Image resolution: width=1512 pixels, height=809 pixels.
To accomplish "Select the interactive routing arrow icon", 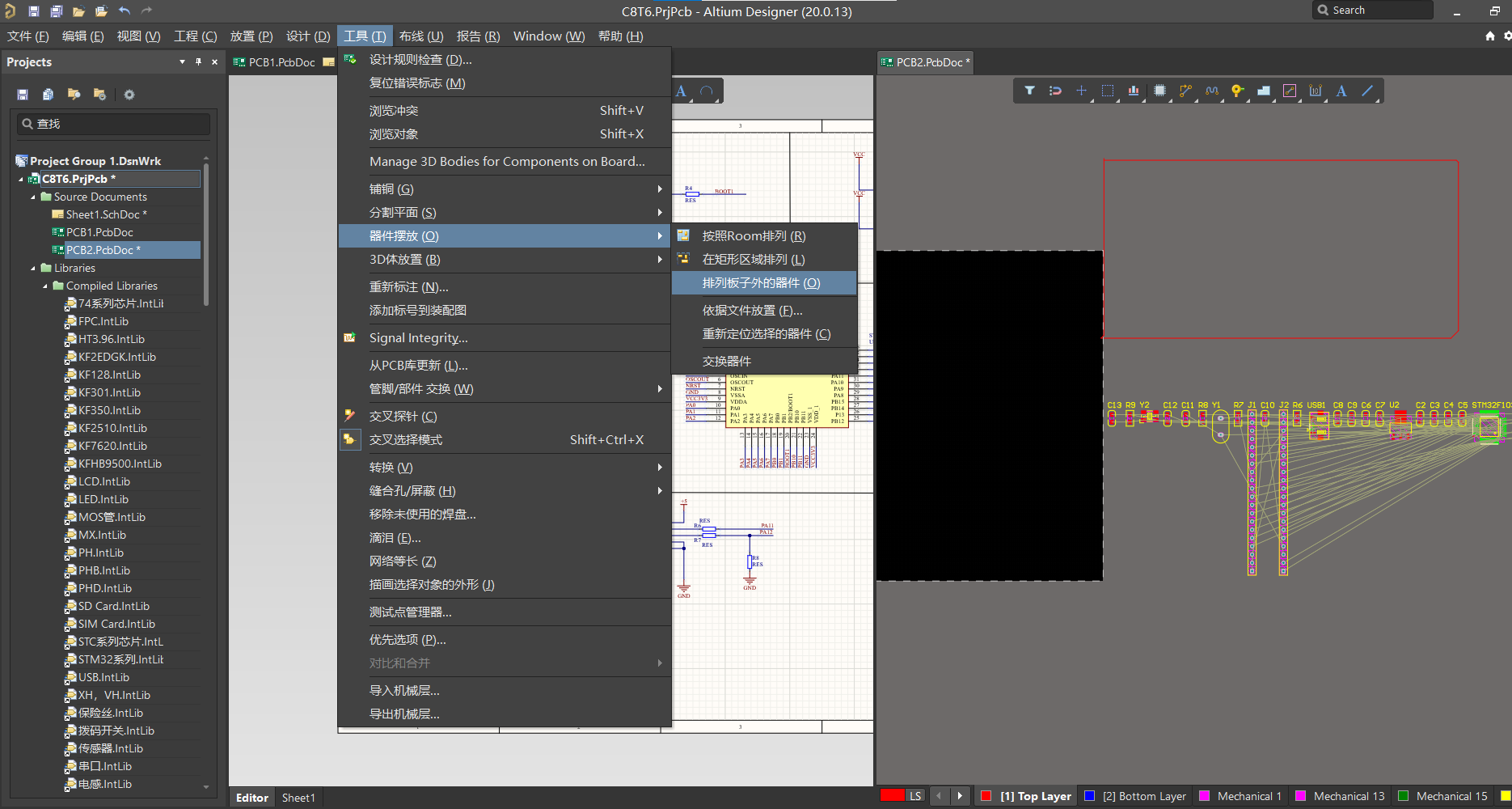I will (x=1186, y=91).
